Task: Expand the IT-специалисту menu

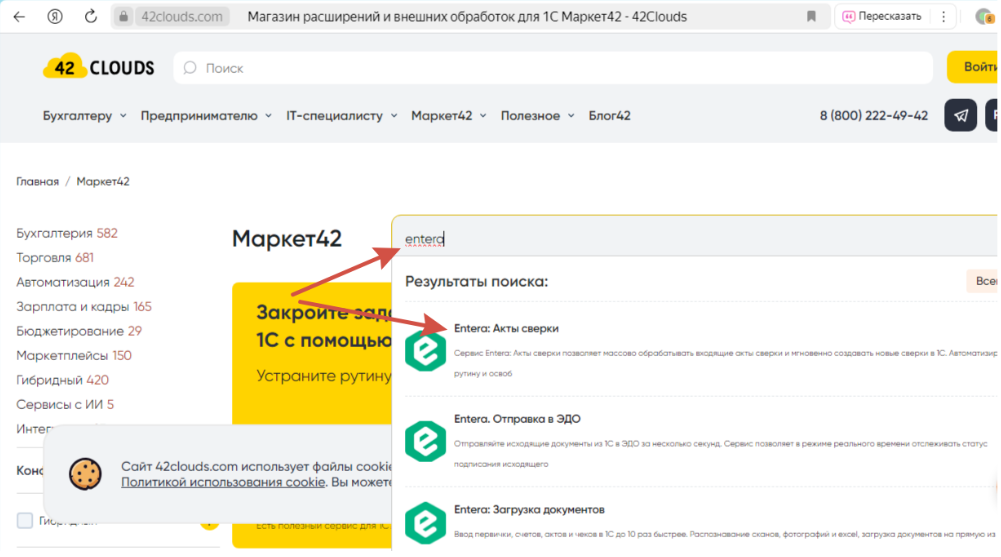Action: tap(342, 115)
